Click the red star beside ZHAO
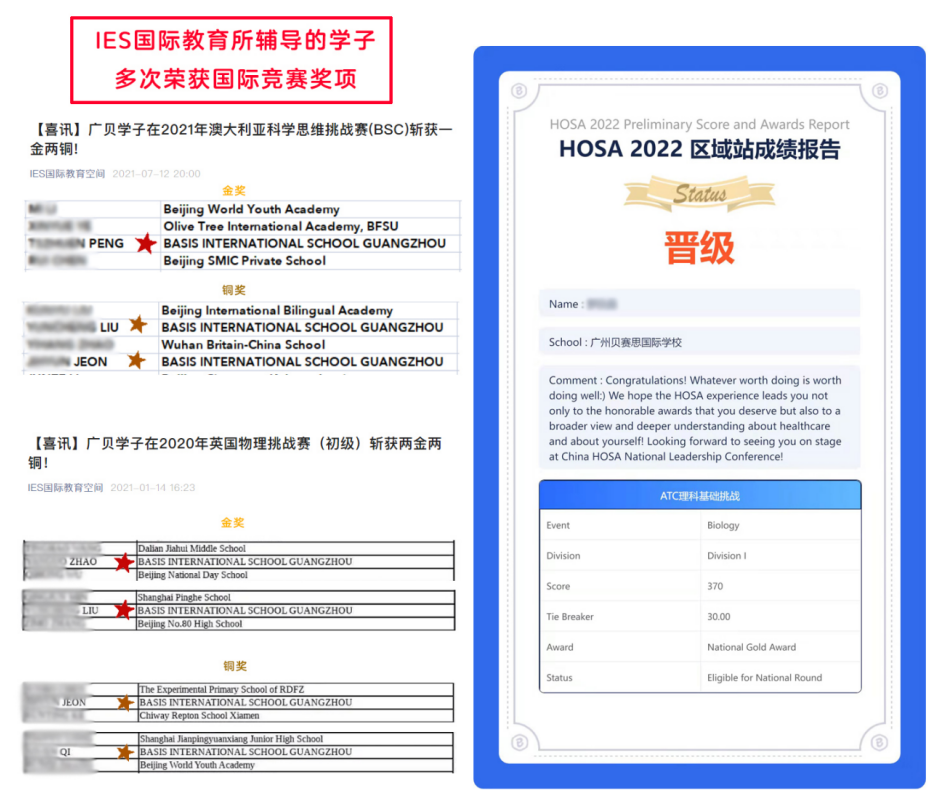The image size is (929, 794). pos(123,562)
